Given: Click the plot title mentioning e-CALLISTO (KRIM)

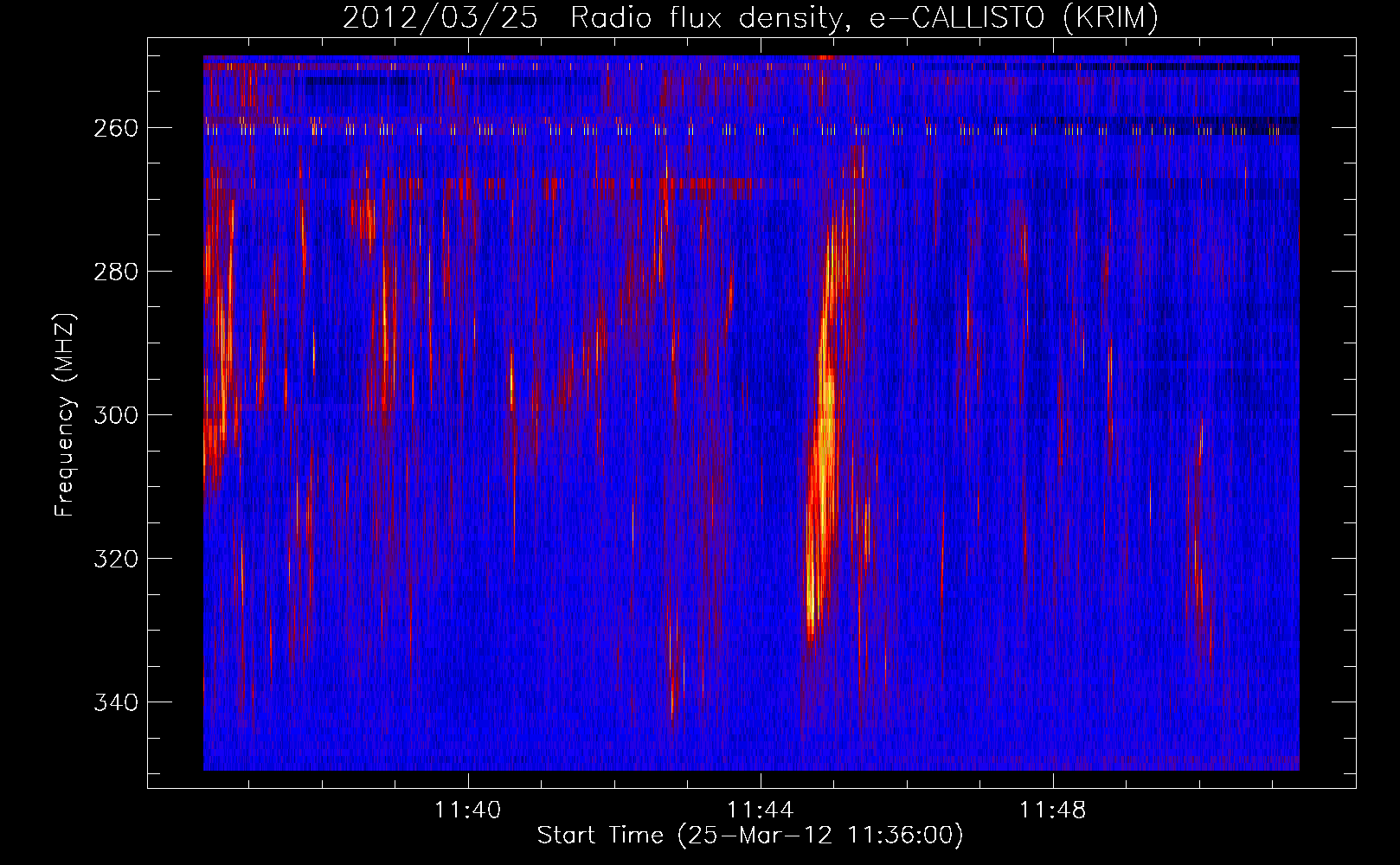Looking at the screenshot, I should pos(750,17).
